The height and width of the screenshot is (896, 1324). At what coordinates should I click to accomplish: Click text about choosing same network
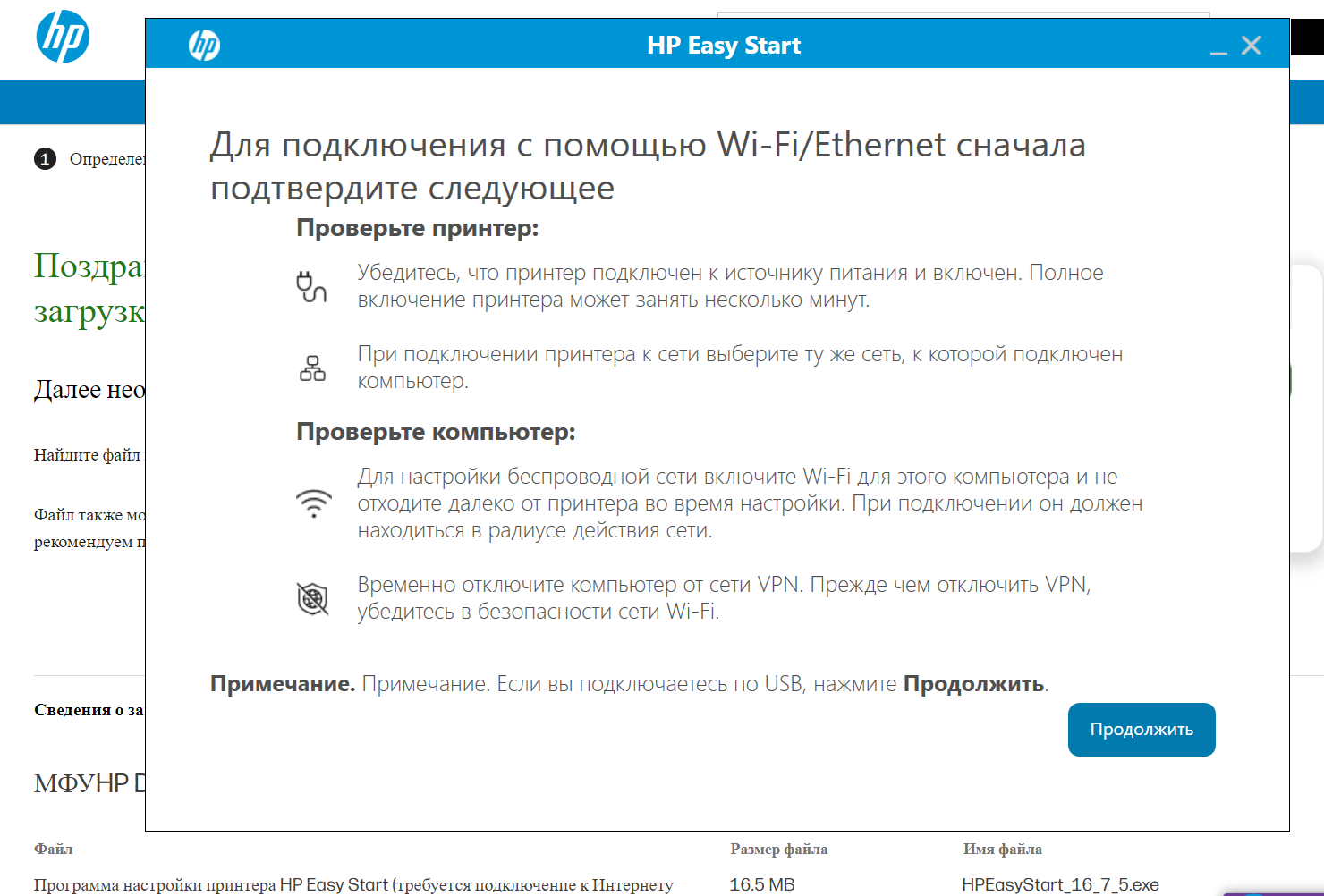(740, 368)
